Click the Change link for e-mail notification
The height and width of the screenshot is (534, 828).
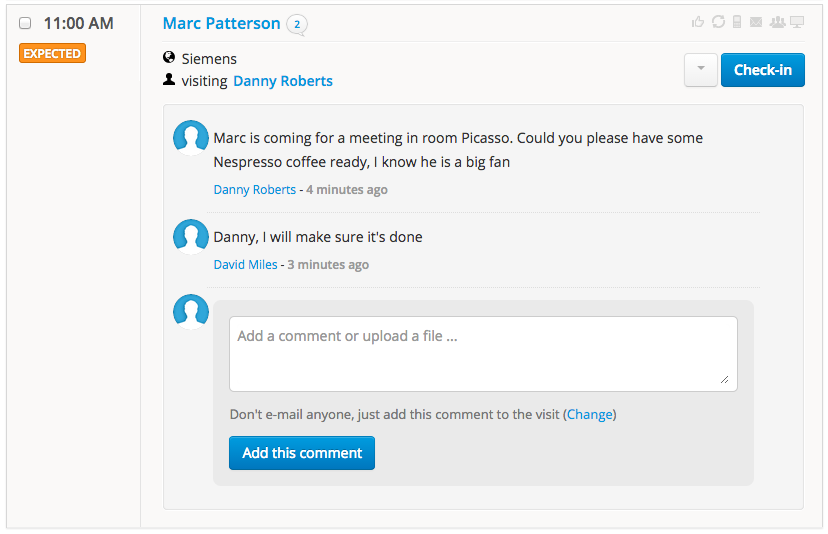pos(590,414)
